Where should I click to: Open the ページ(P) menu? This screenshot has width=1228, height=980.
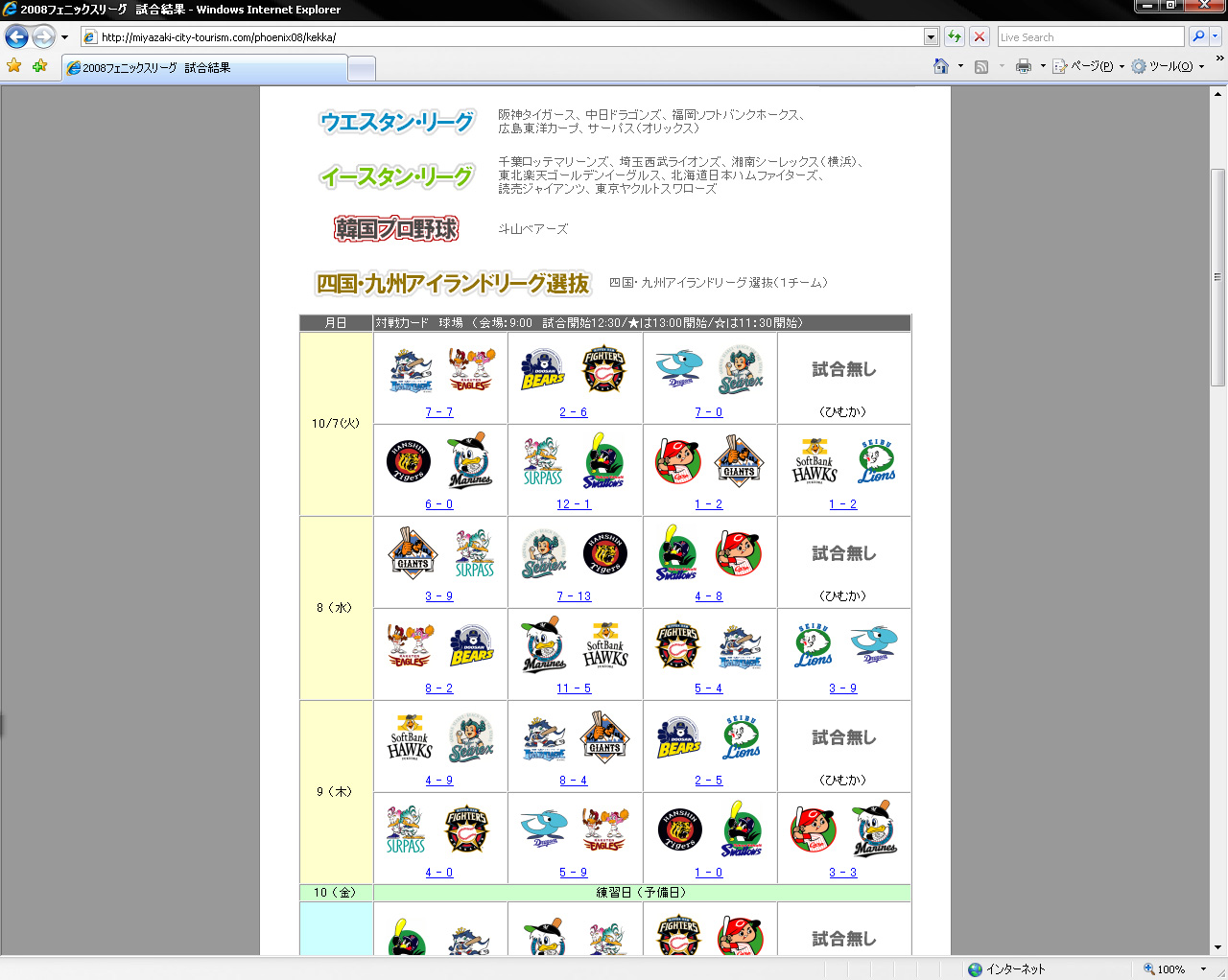click(1089, 66)
